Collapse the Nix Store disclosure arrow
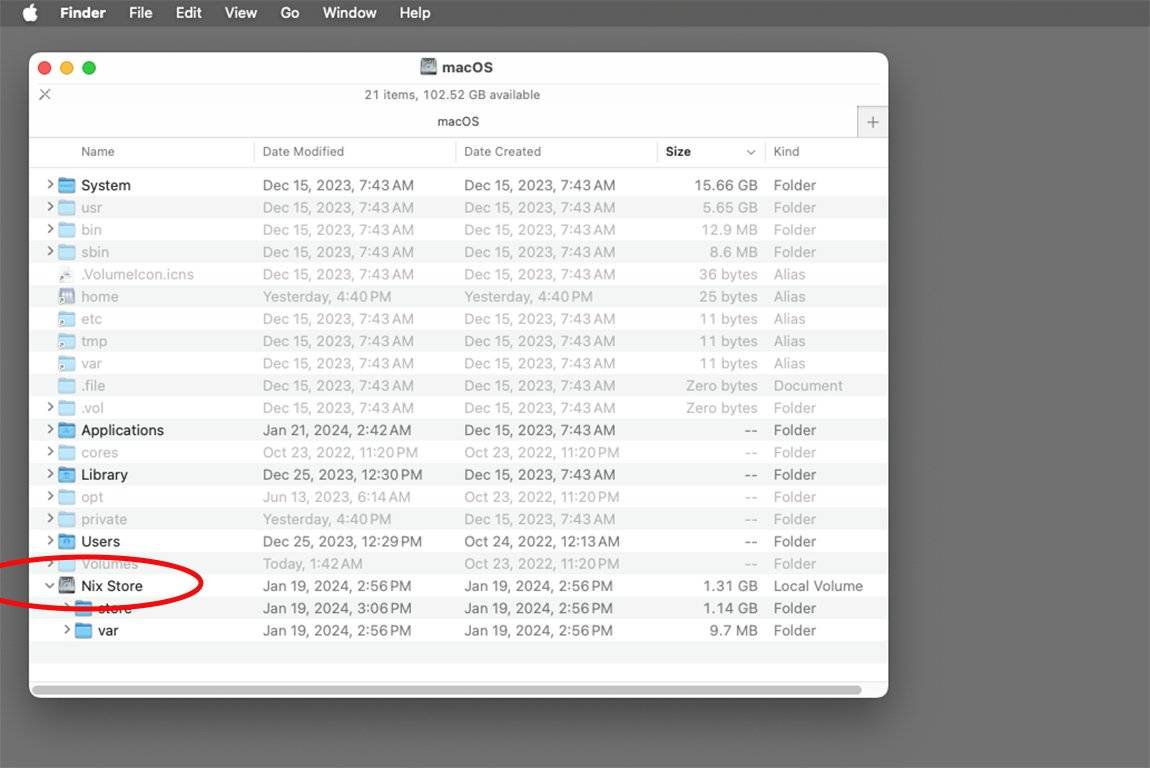This screenshot has height=768, width=1150. (50, 586)
